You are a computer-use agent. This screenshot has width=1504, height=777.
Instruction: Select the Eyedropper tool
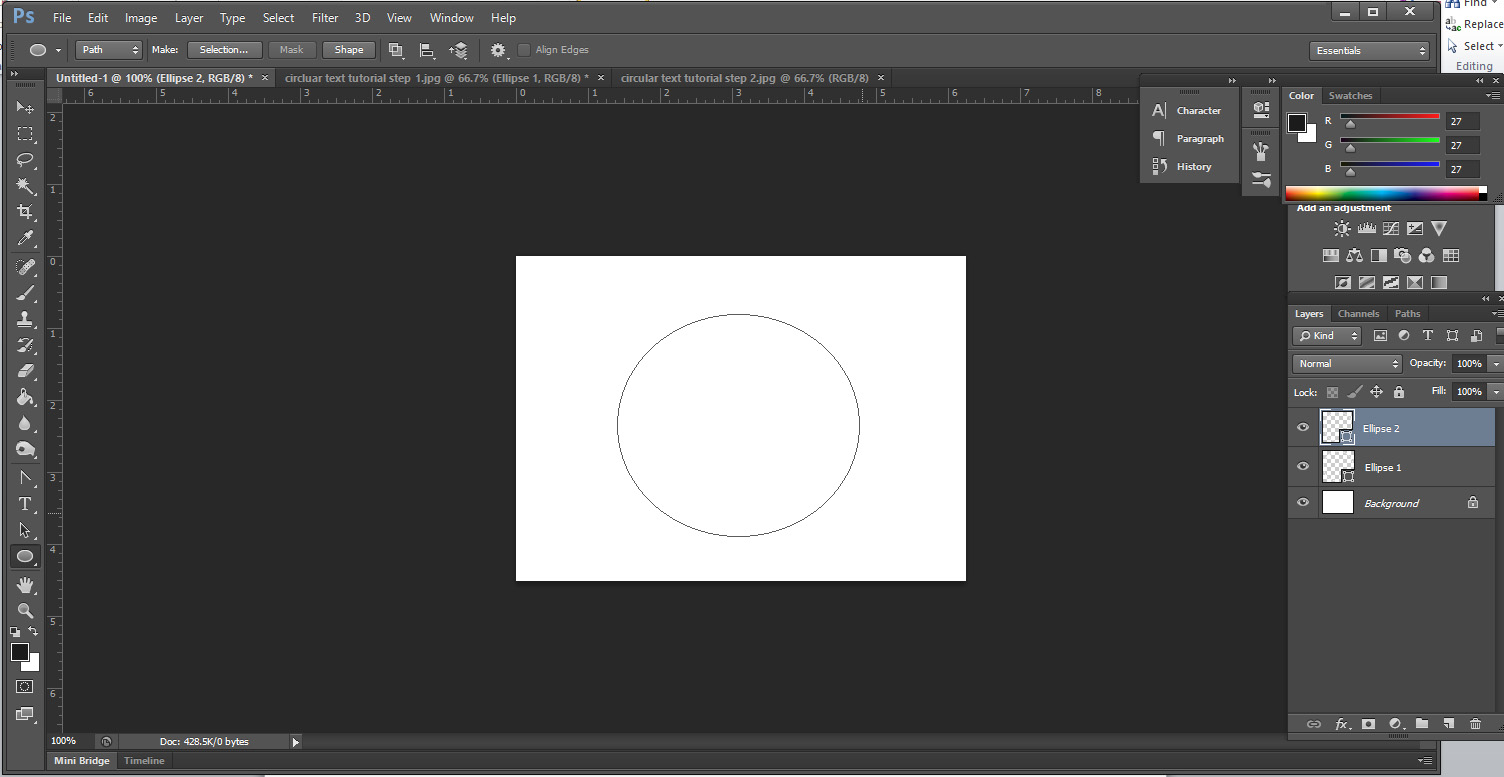25,238
